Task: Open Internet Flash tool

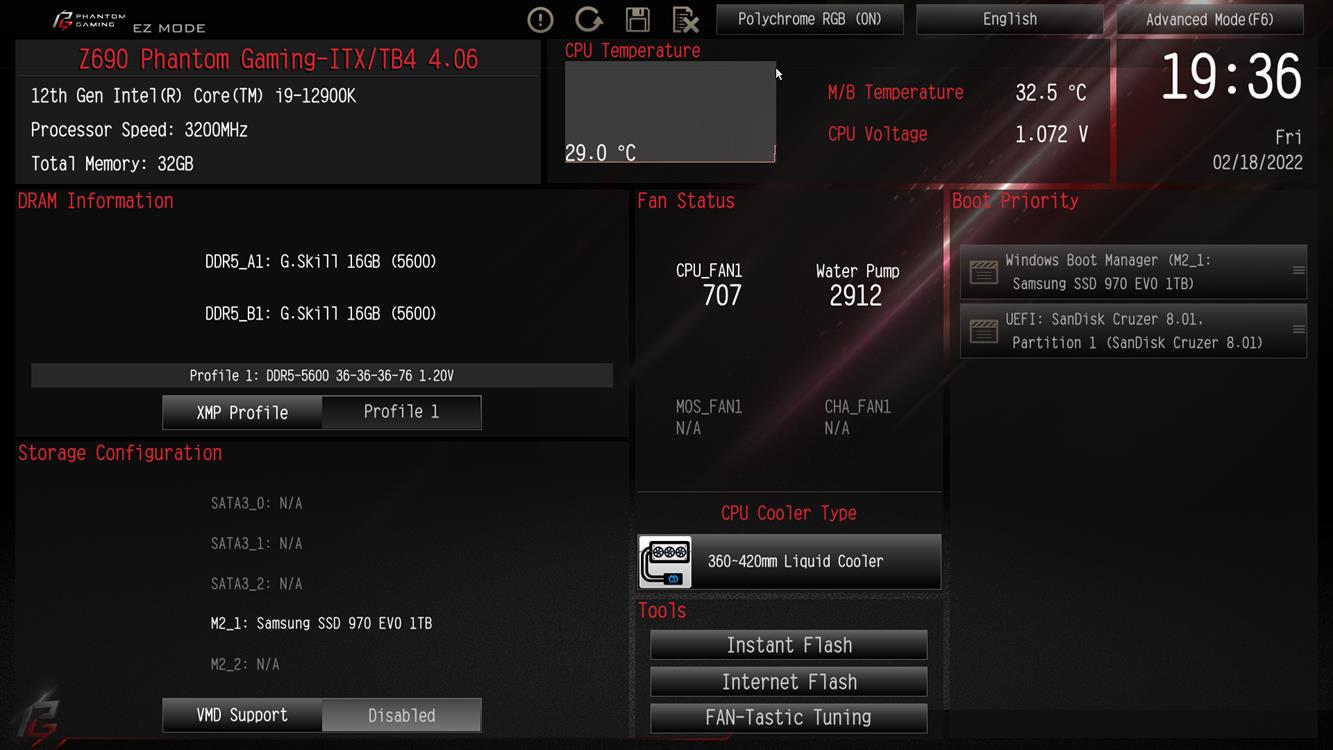Action: 789,682
